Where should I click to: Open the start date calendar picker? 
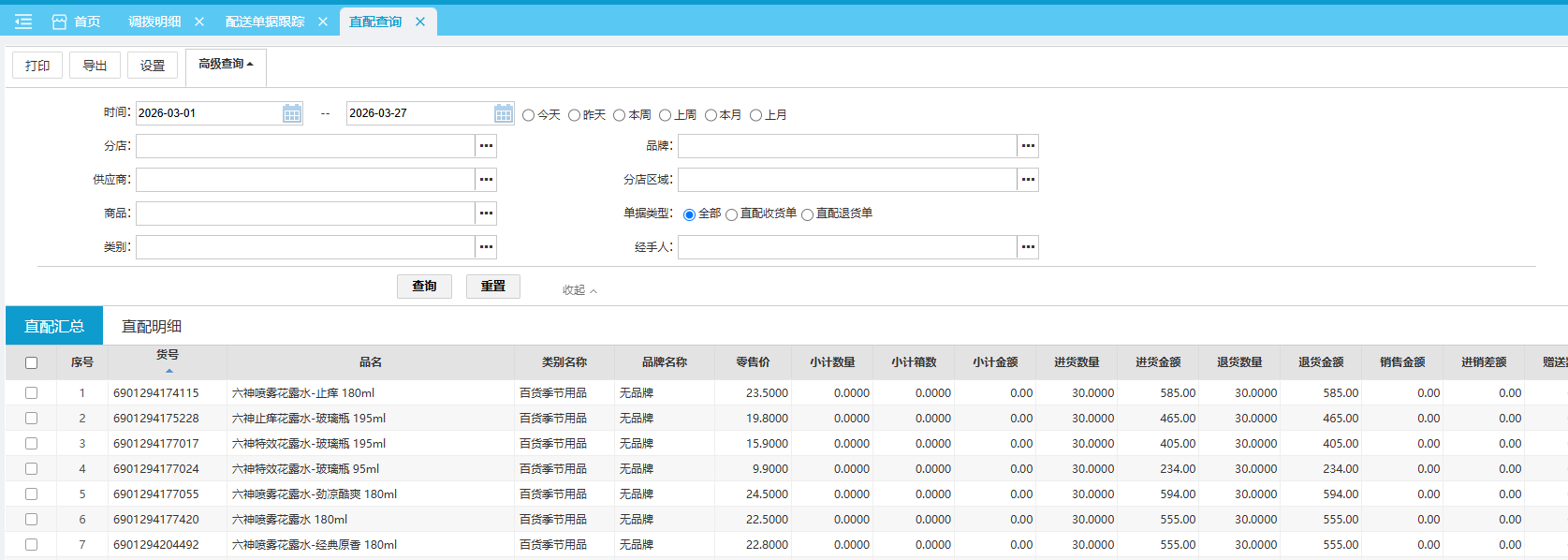point(292,113)
